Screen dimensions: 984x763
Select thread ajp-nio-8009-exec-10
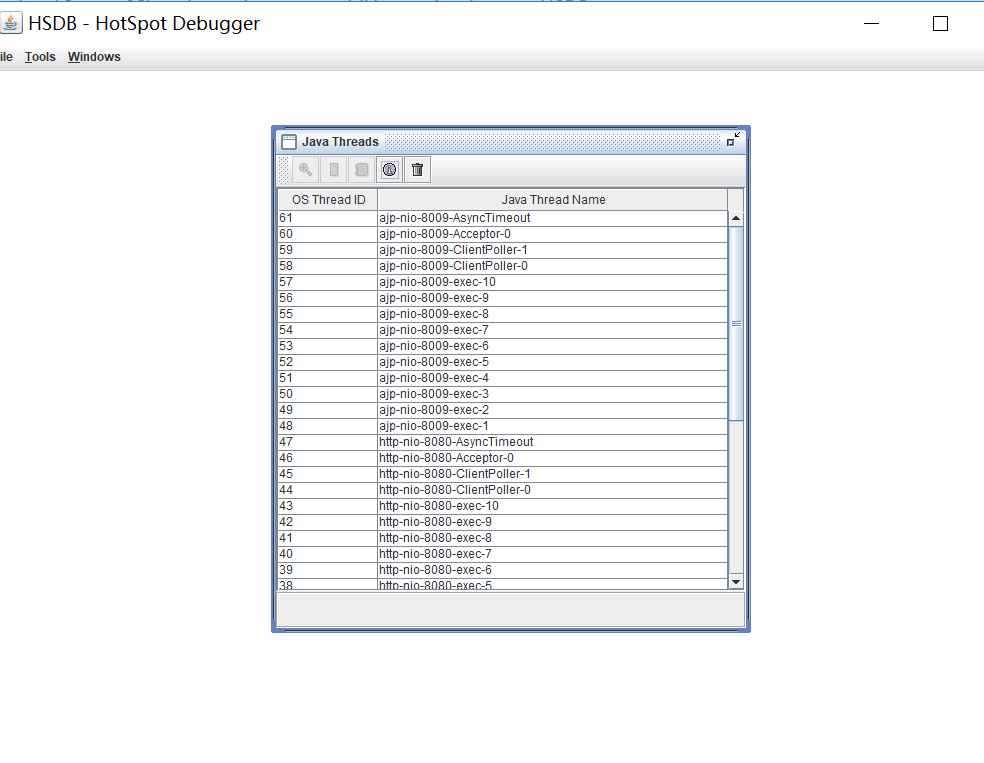553,282
